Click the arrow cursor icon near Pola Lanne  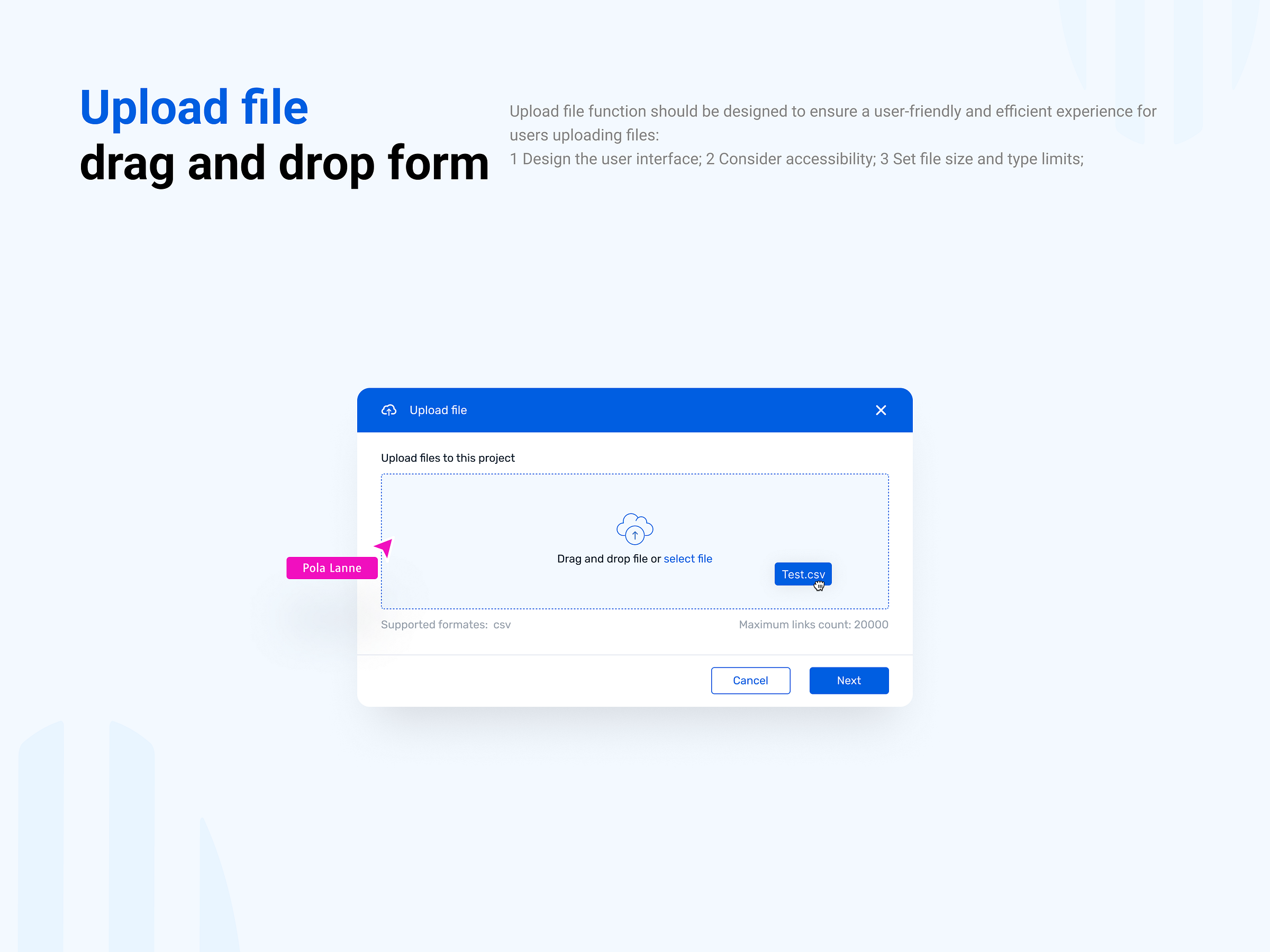(x=385, y=547)
